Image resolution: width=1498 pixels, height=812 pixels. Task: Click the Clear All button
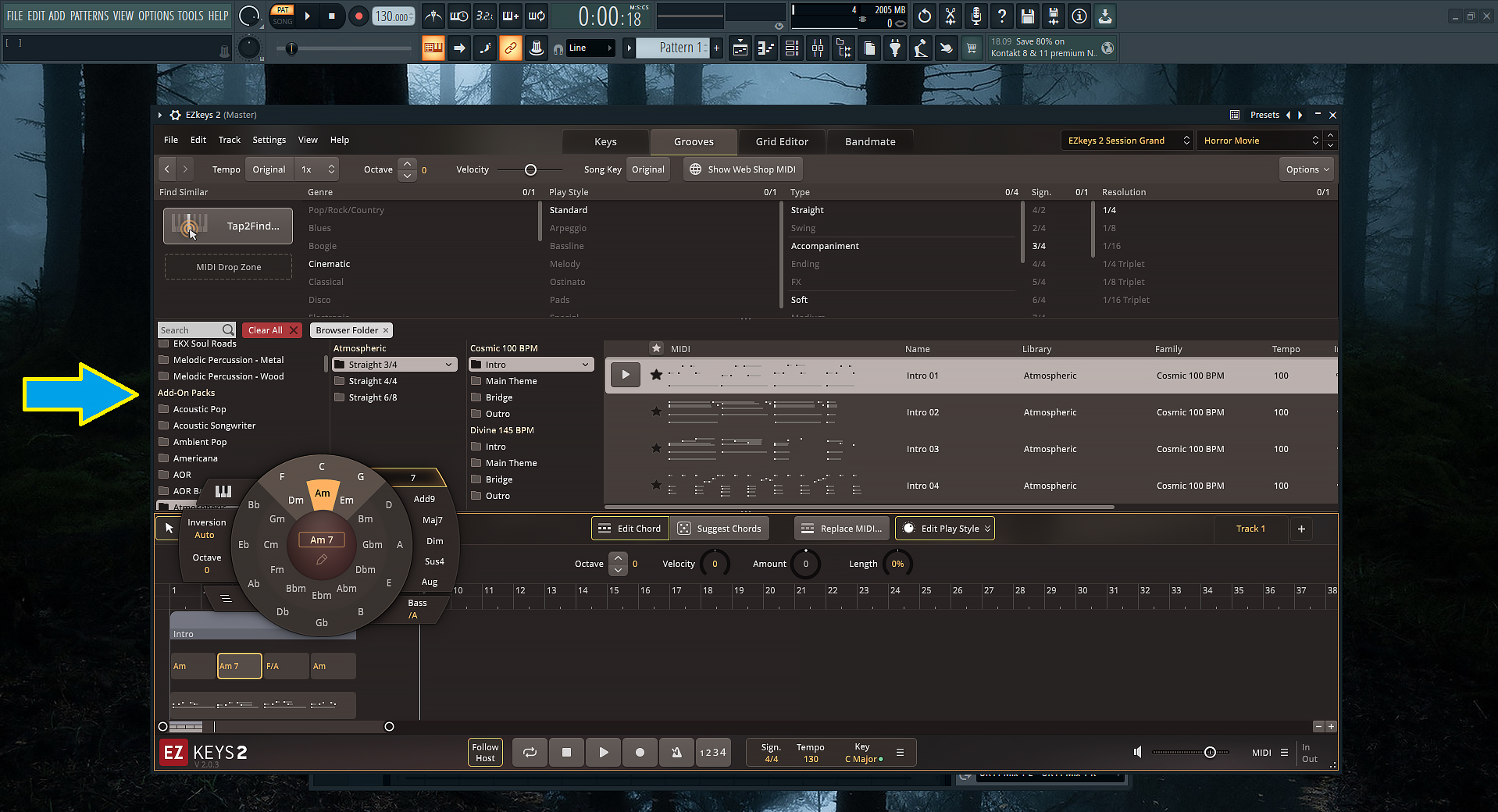[x=273, y=330]
